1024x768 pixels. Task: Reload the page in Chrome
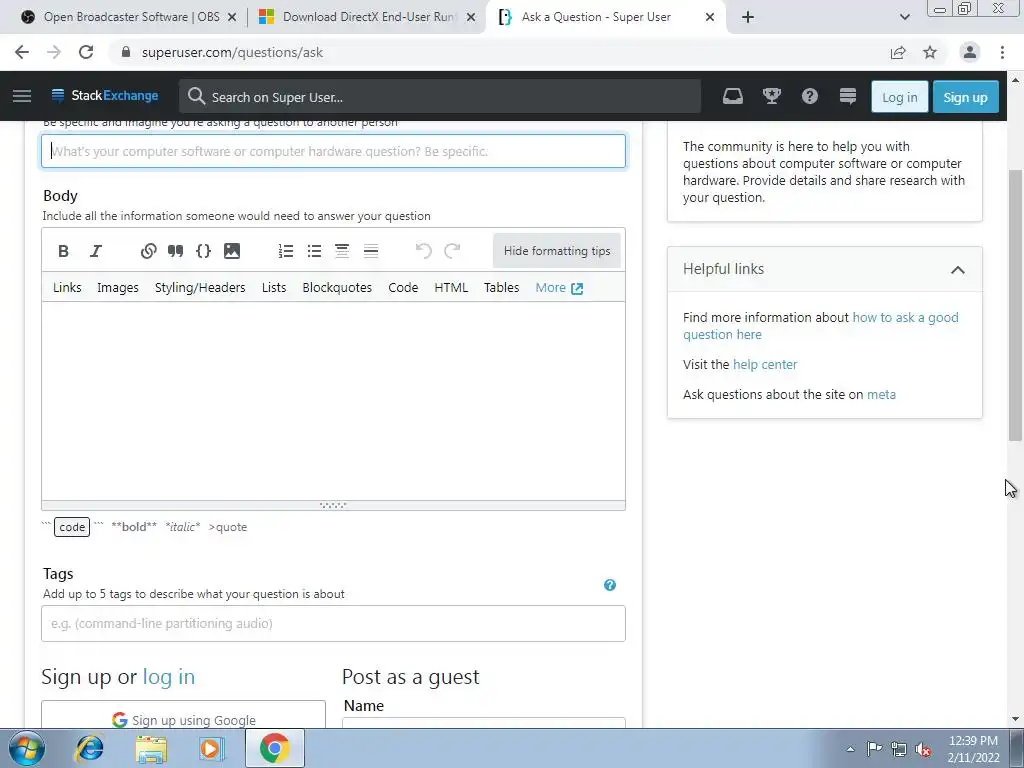(86, 52)
